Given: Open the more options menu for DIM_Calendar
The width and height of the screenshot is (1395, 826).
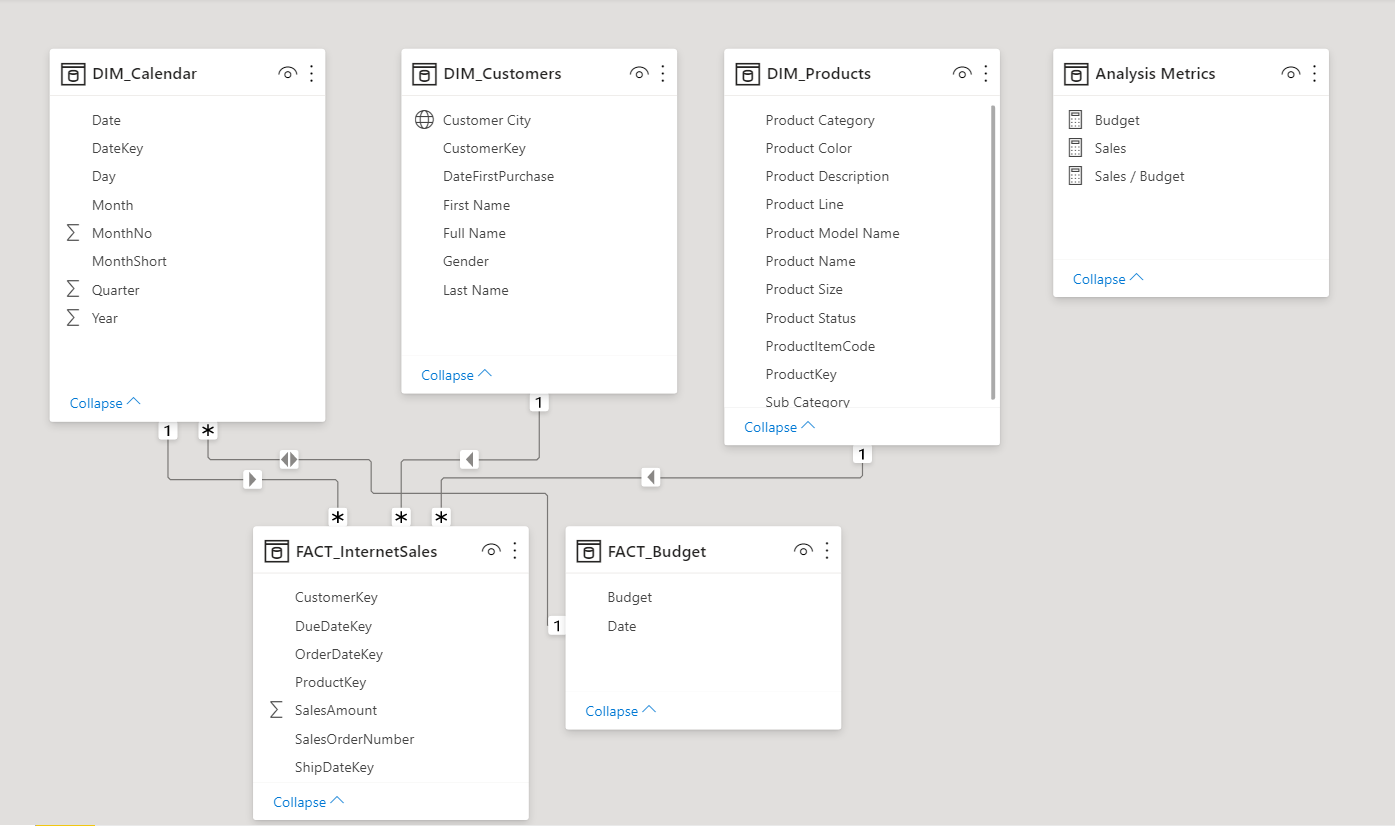Looking at the screenshot, I should tap(310, 73).
